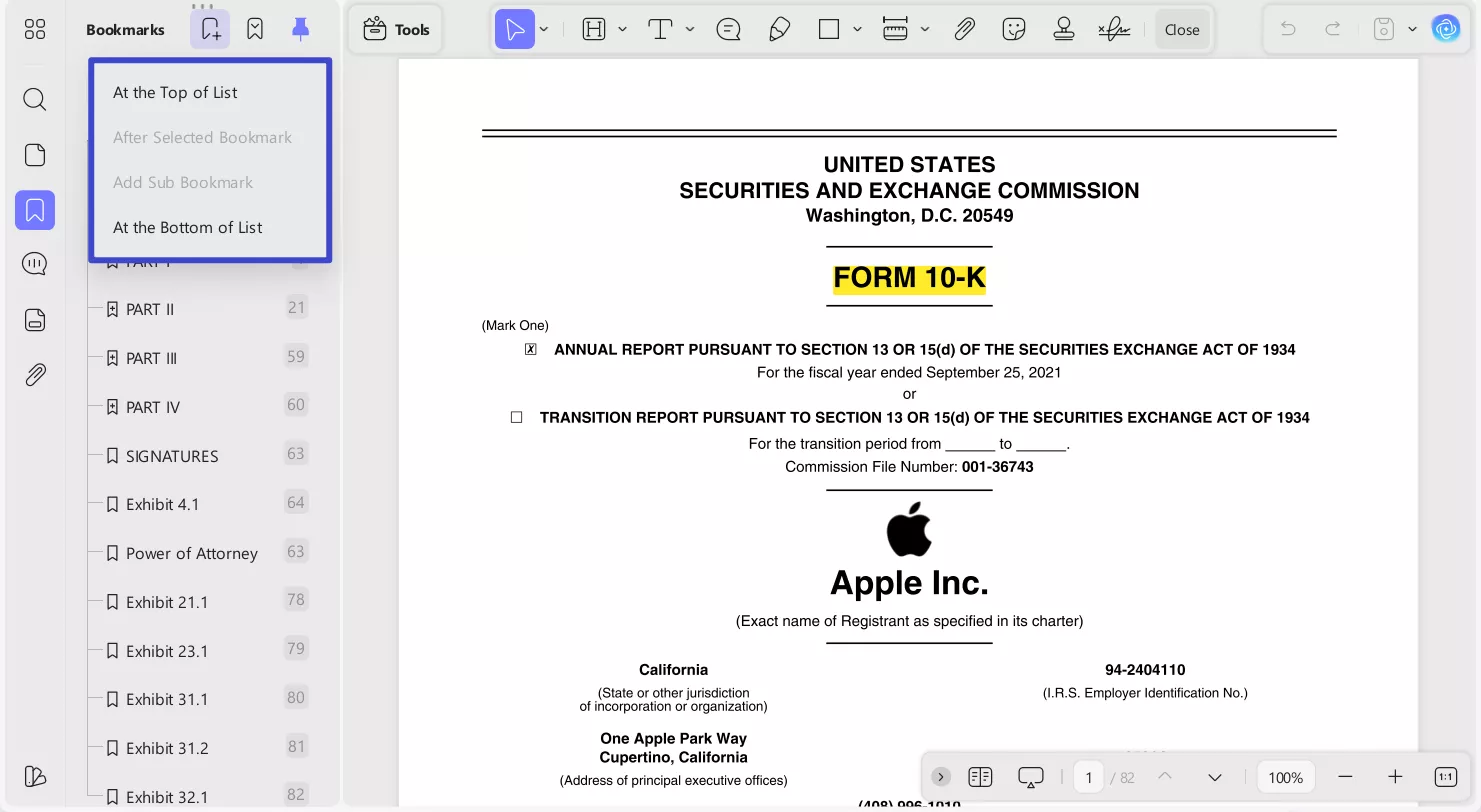Open the zoom level 100% dropdown
Viewport: 1481px width, 812px height.
click(1285, 776)
